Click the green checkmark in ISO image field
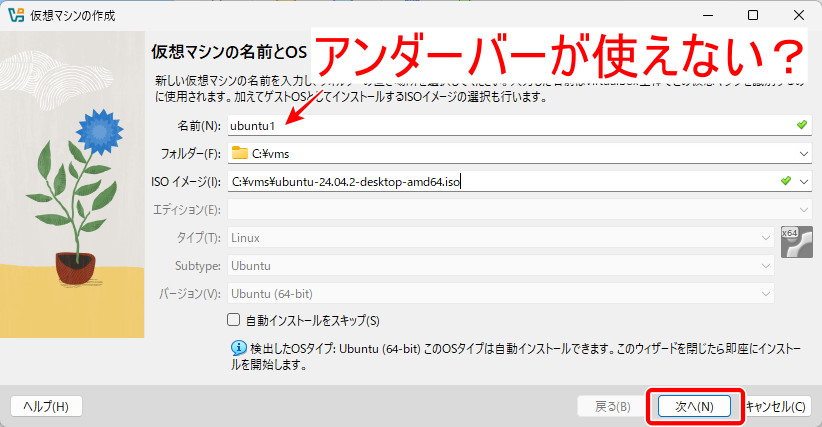The image size is (822, 427). [785, 181]
